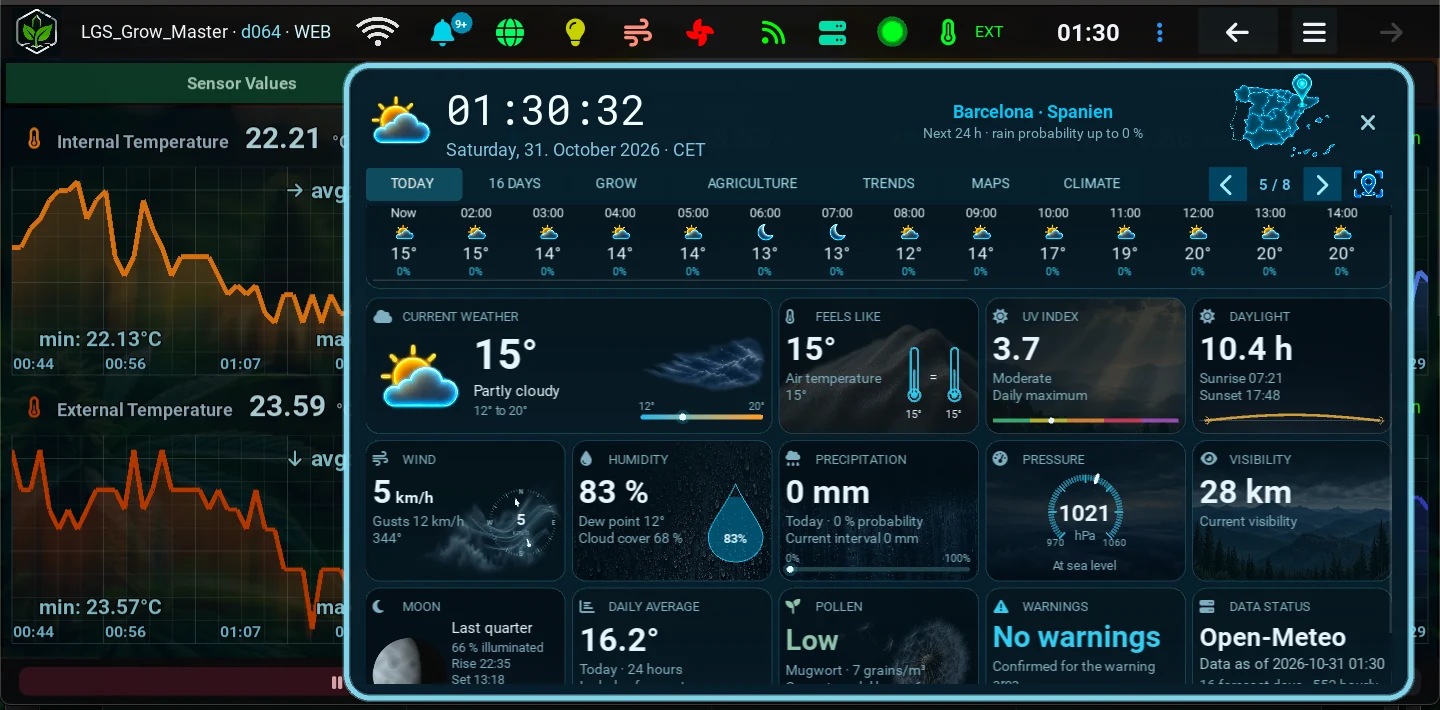Open the MAPS tab
The height and width of the screenshot is (710, 1440).
[x=990, y=183]
